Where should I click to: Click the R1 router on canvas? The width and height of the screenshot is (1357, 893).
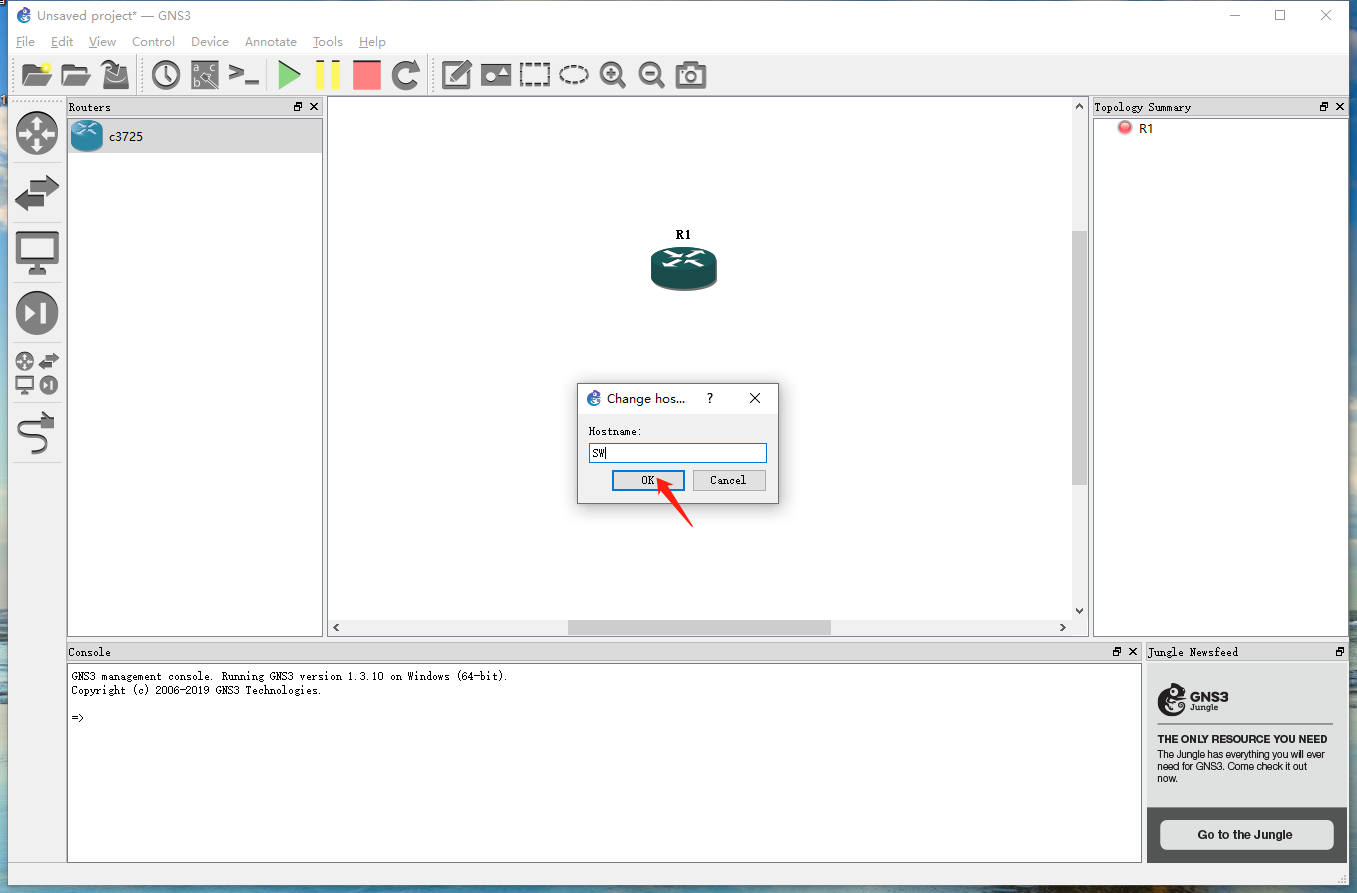click(x=684, y=268)
